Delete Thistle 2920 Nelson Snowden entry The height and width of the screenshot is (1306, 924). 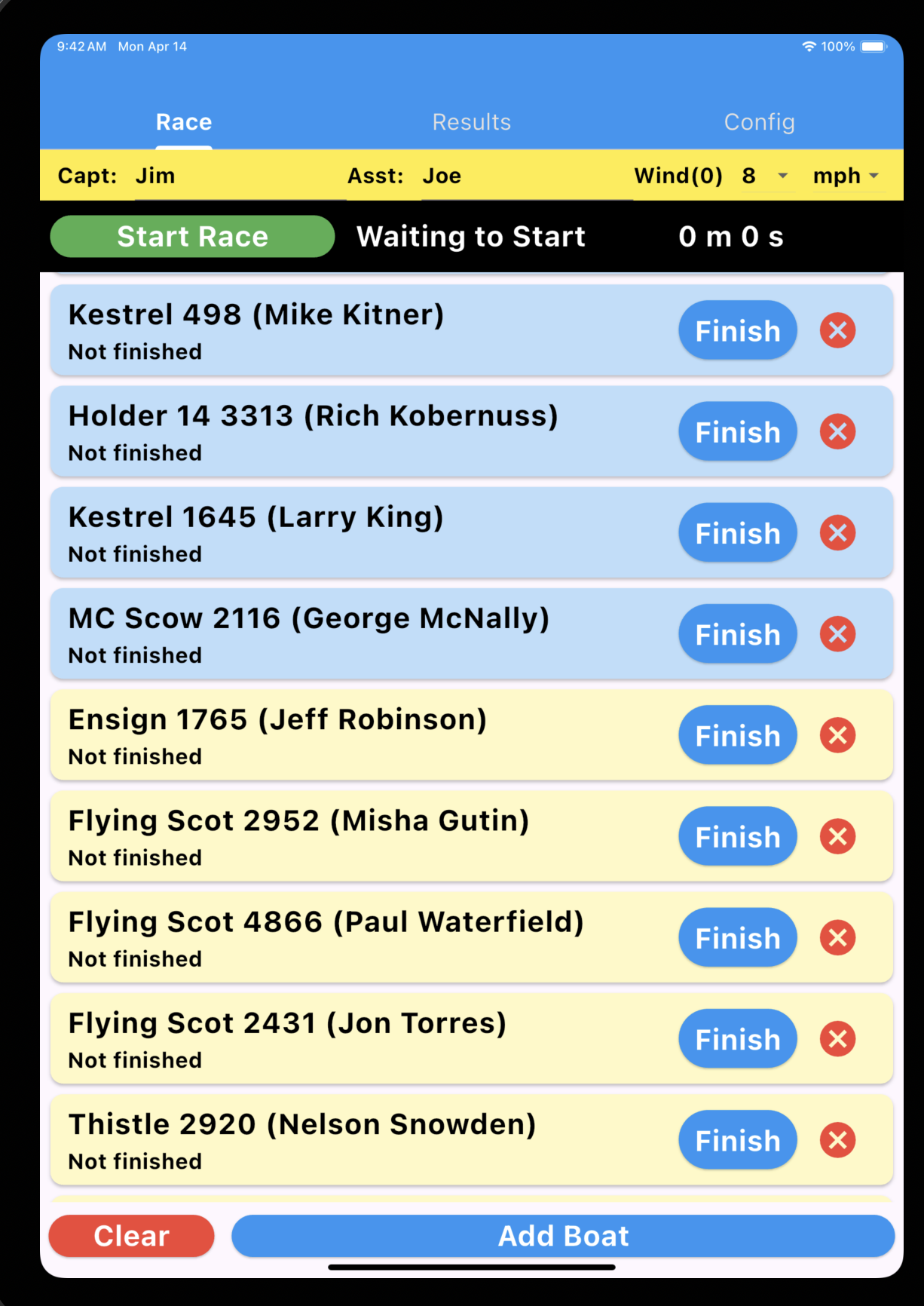point(837,1140)
